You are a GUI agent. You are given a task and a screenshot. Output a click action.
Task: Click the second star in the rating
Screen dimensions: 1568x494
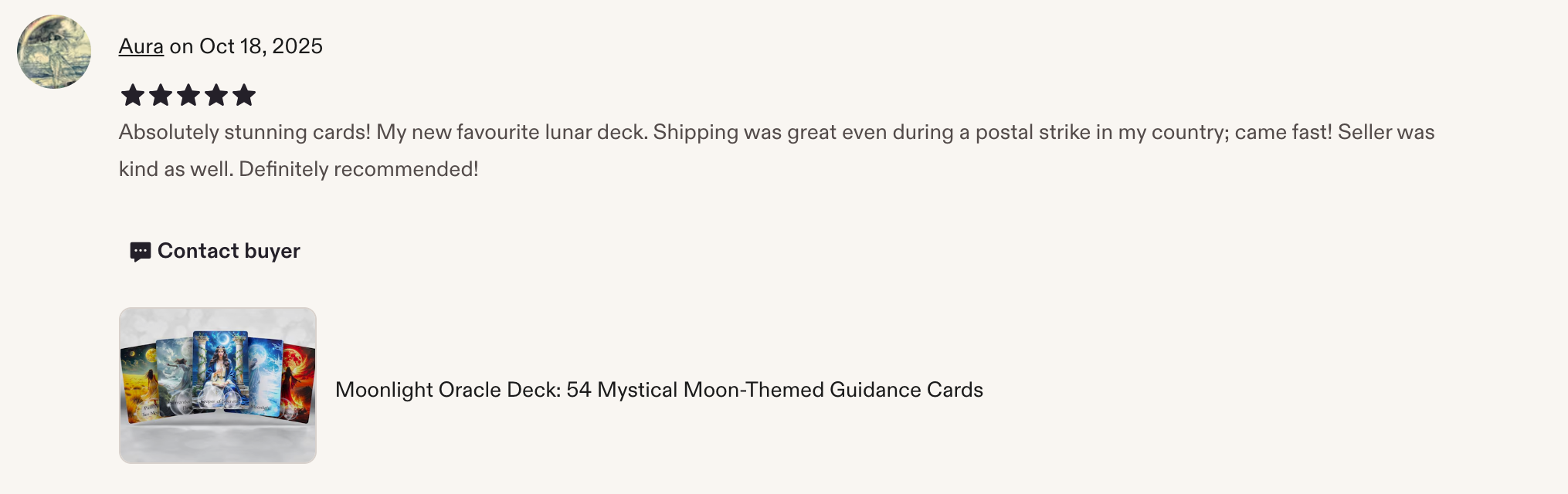[161, 95]
